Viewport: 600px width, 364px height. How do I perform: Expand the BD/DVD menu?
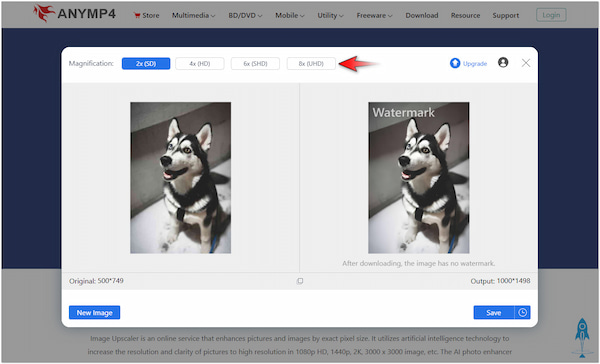click(x=245, y=15)
